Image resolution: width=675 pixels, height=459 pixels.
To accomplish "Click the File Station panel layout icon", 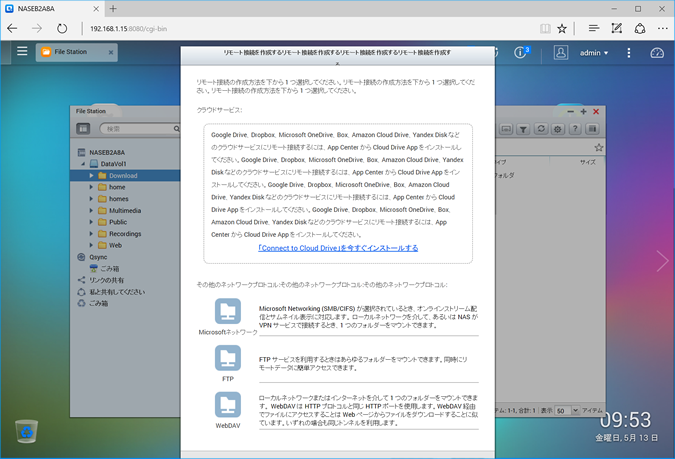I will (593, 129).
